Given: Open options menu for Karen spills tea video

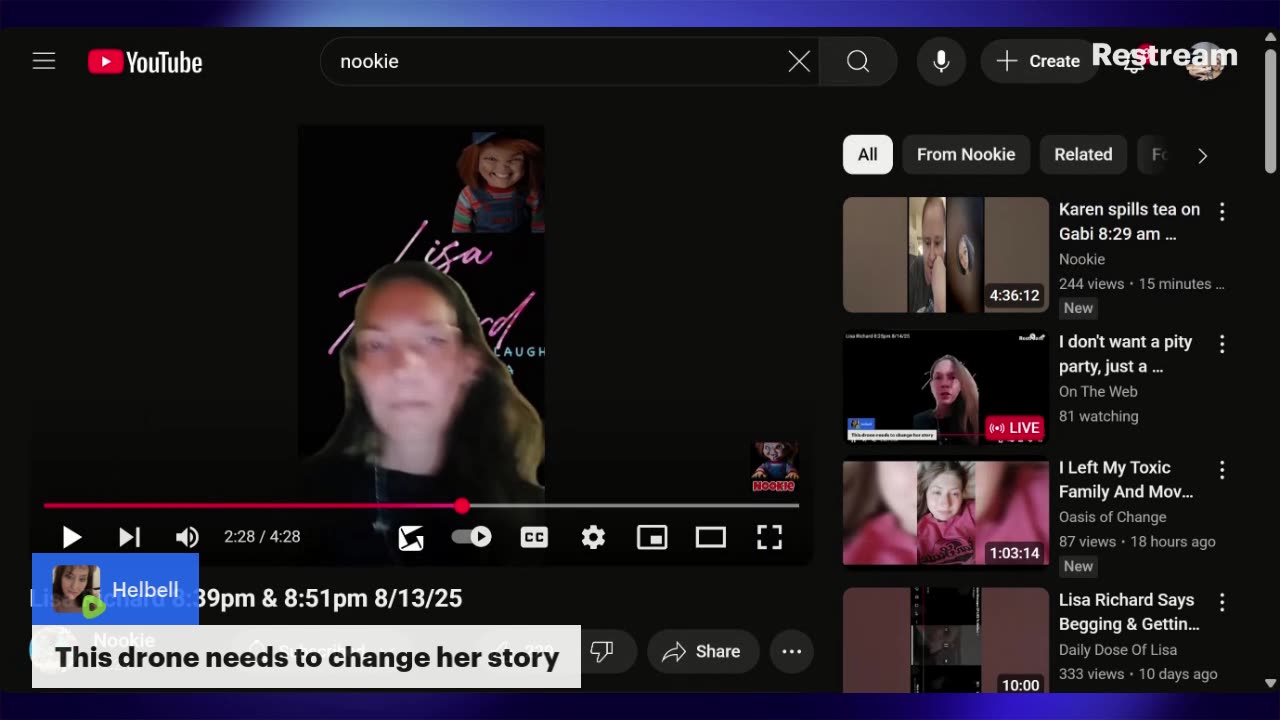Looking at the screenshot, I should click(x=1222, y=211).
